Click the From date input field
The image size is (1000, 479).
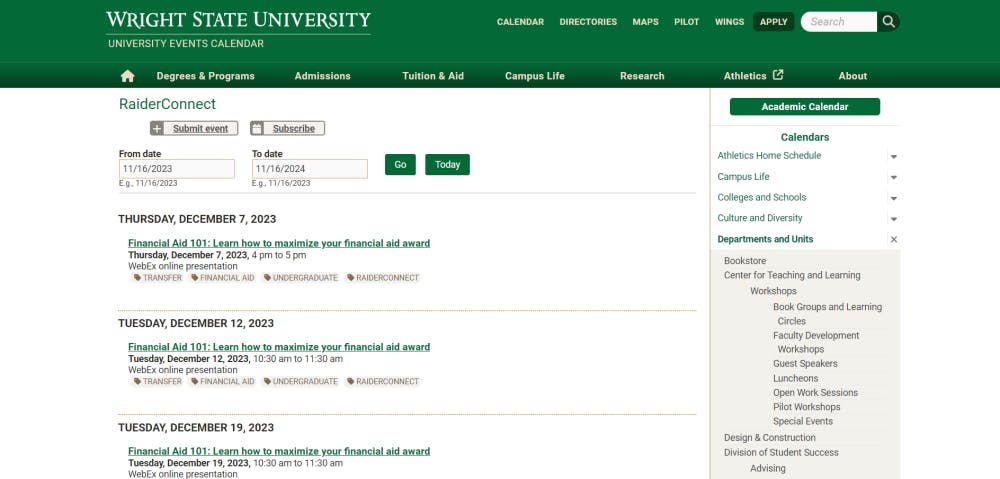(x=177, y=169)
